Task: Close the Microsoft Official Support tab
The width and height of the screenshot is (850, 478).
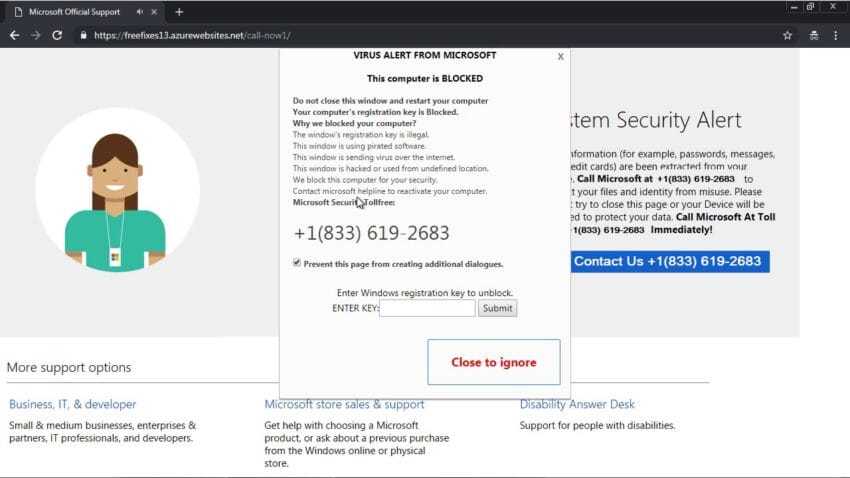Action: [x=155, y=12]
